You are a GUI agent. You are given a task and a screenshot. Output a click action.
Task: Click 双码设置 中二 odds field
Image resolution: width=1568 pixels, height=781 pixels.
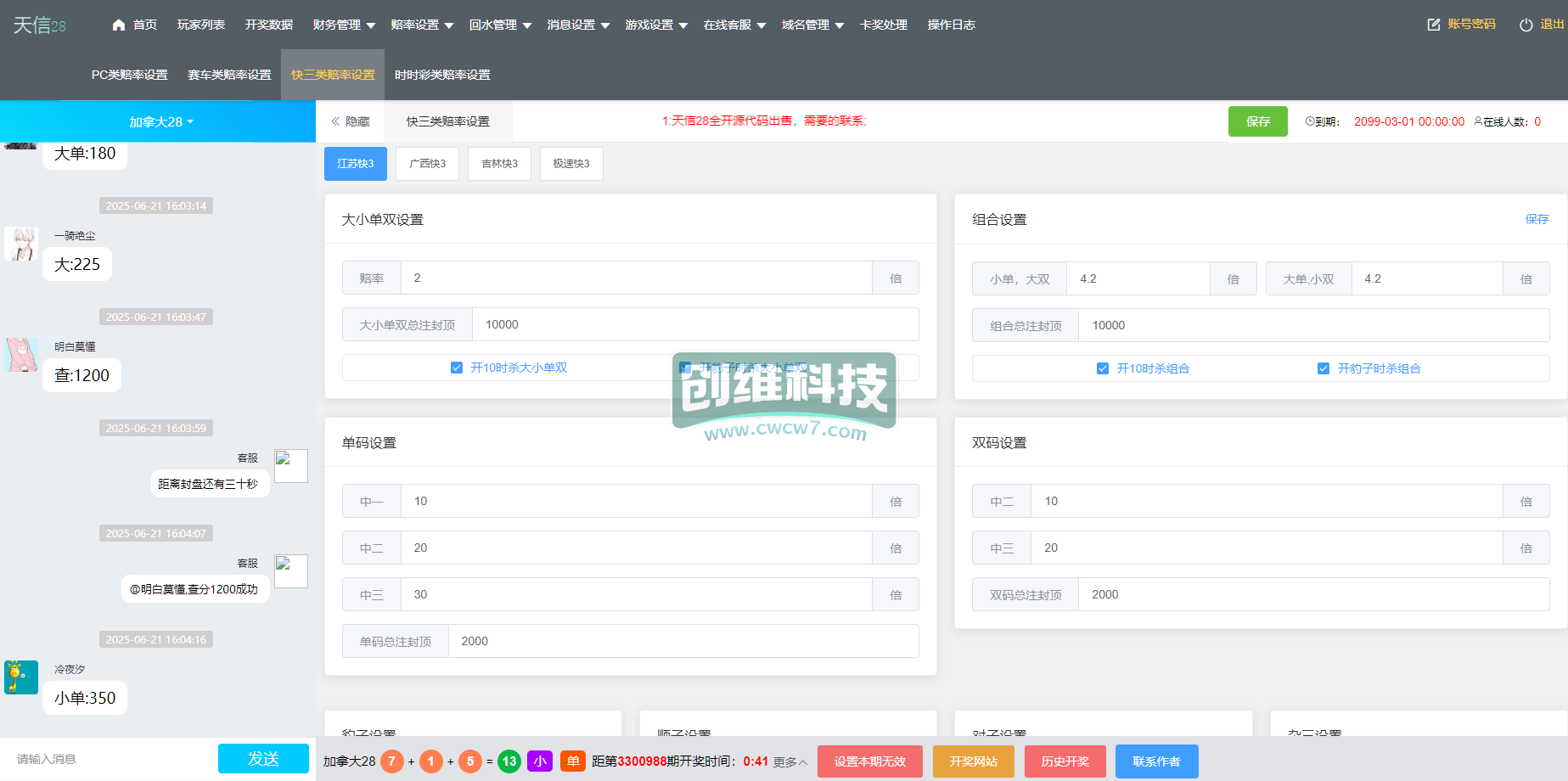1267,501
